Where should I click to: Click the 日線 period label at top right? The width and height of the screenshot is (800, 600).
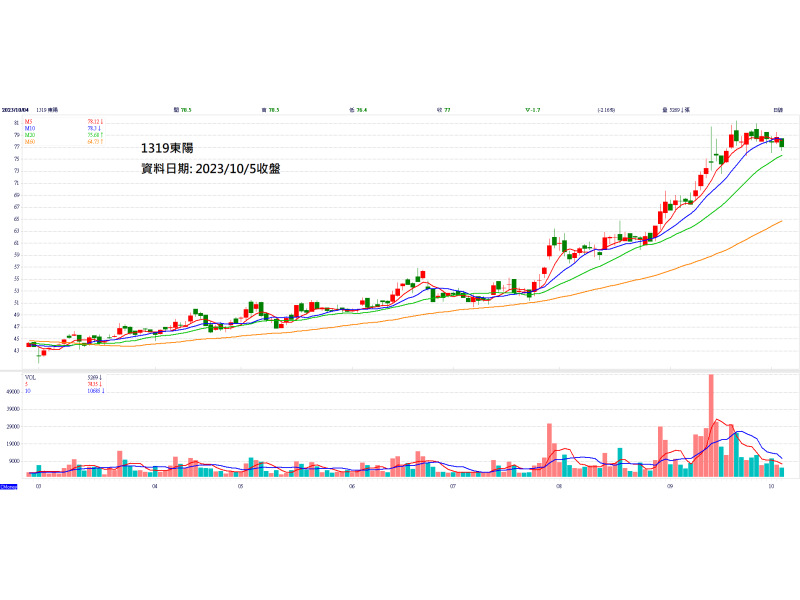(x=777, y=109)
